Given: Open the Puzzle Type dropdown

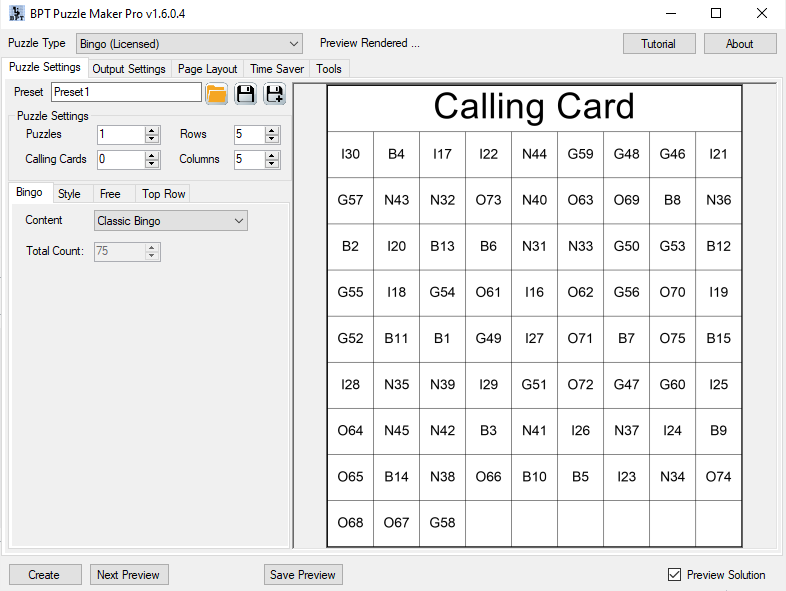Looking at the screenshot, I should click(189, 44).
